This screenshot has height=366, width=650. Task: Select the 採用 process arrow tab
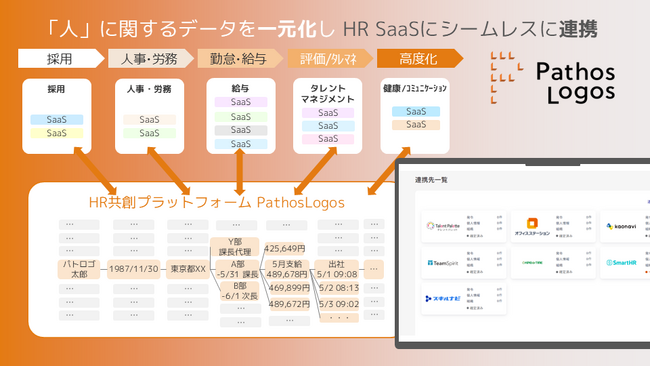(61, 58)
